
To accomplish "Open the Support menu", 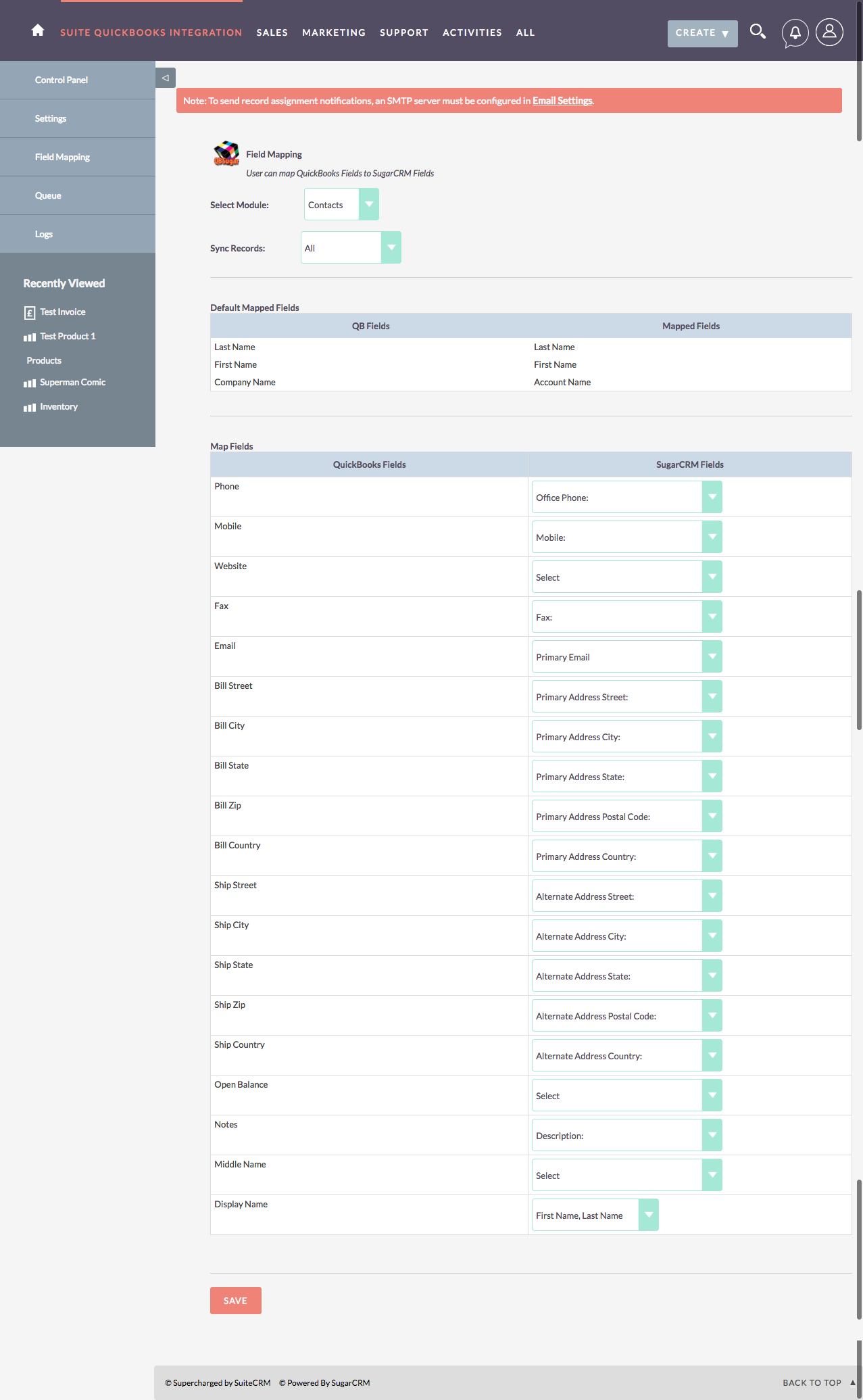I will [404, 32].
